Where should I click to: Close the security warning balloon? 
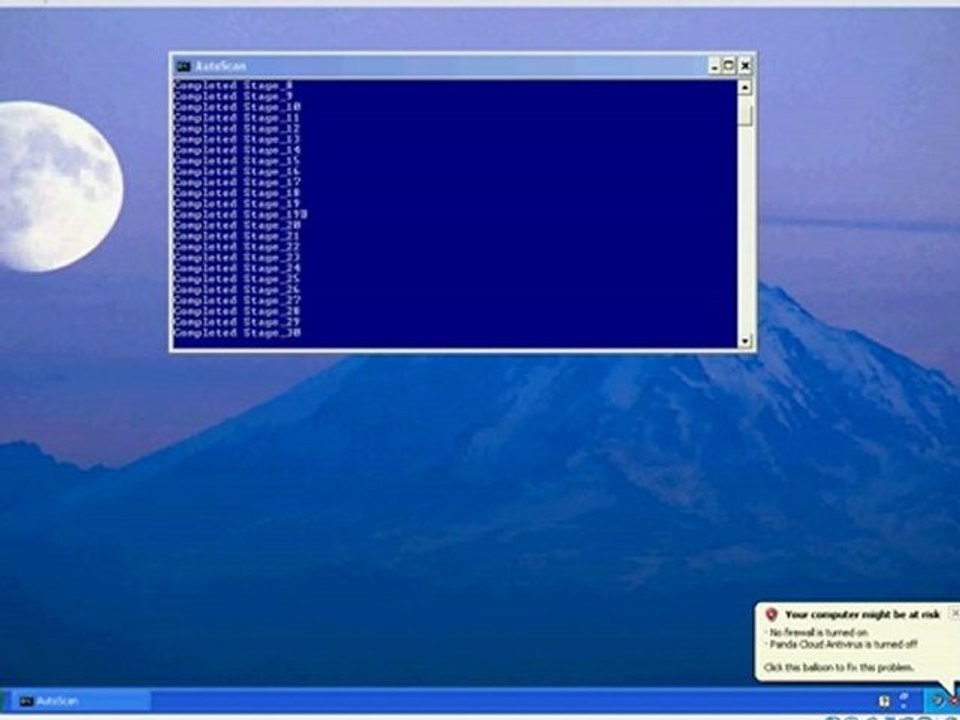[x=954, y=612]
